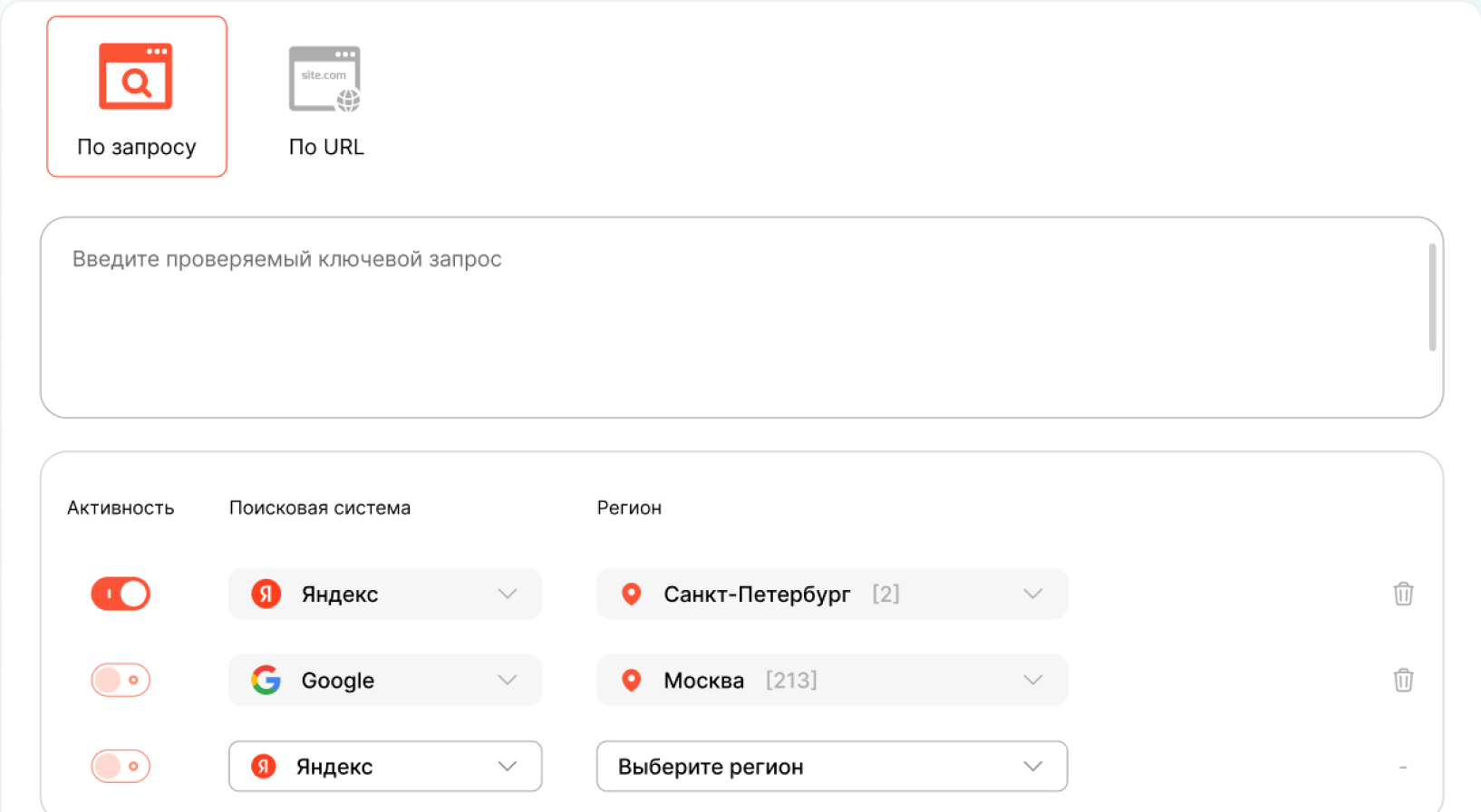This screenshot has height=812, width=1481.
Task: Click the keyword query text area
Action: pyautogui.click(x=741, y=317)
